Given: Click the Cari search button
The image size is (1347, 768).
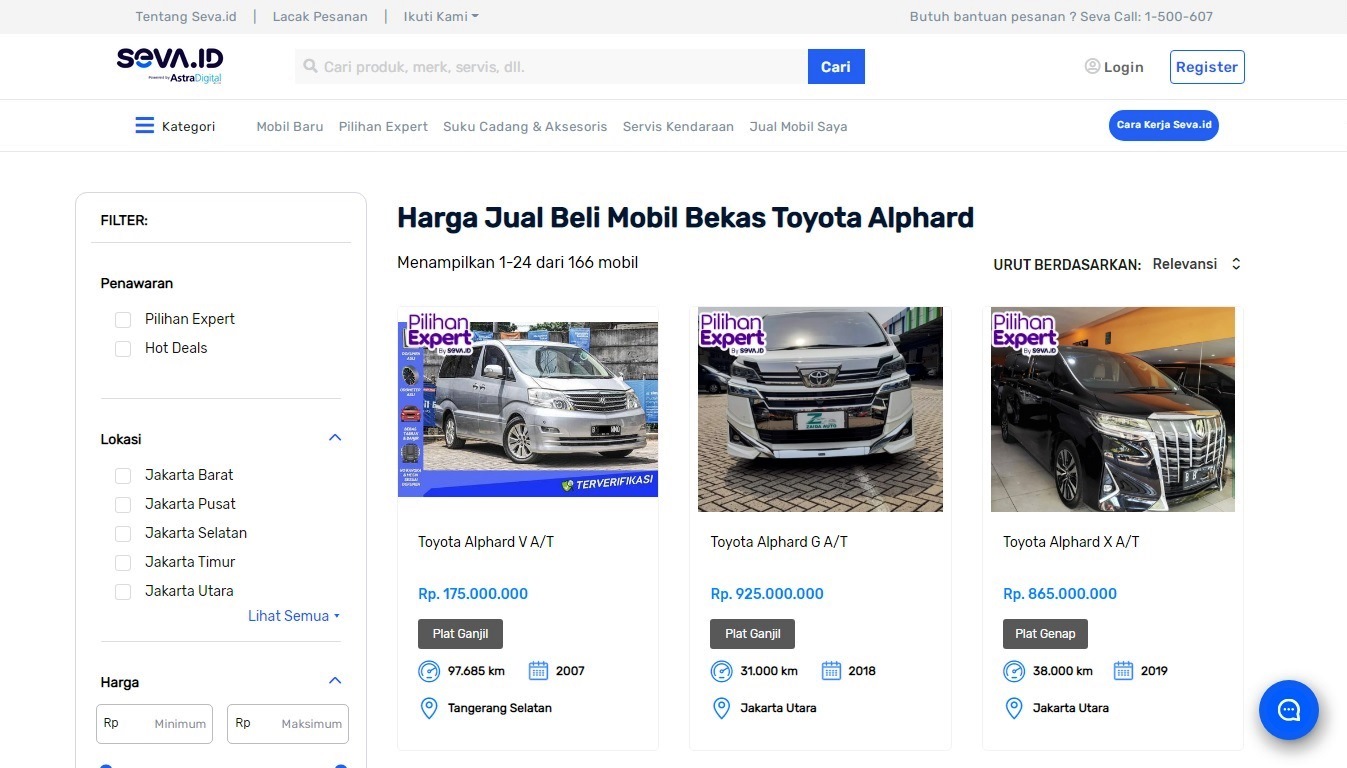Looking at the screenshot, I should [x=836, y=67].
